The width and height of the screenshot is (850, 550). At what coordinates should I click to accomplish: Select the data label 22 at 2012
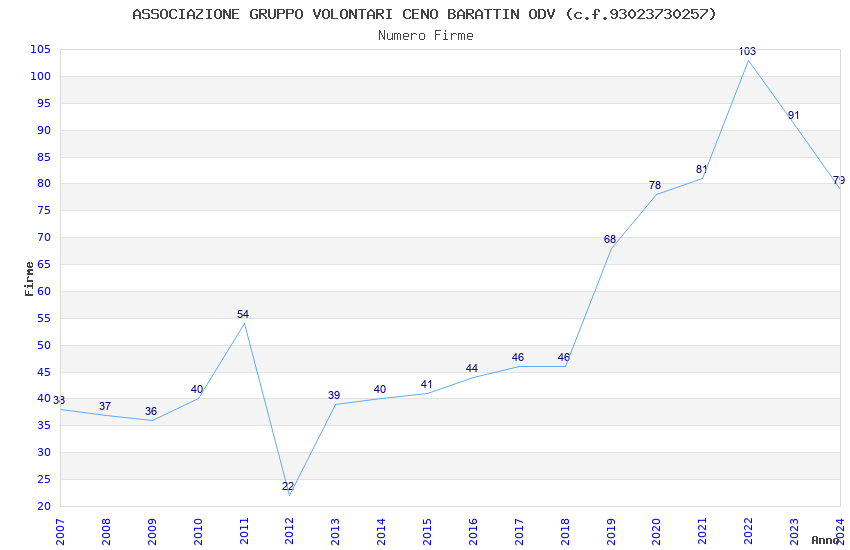coord(288,486)
